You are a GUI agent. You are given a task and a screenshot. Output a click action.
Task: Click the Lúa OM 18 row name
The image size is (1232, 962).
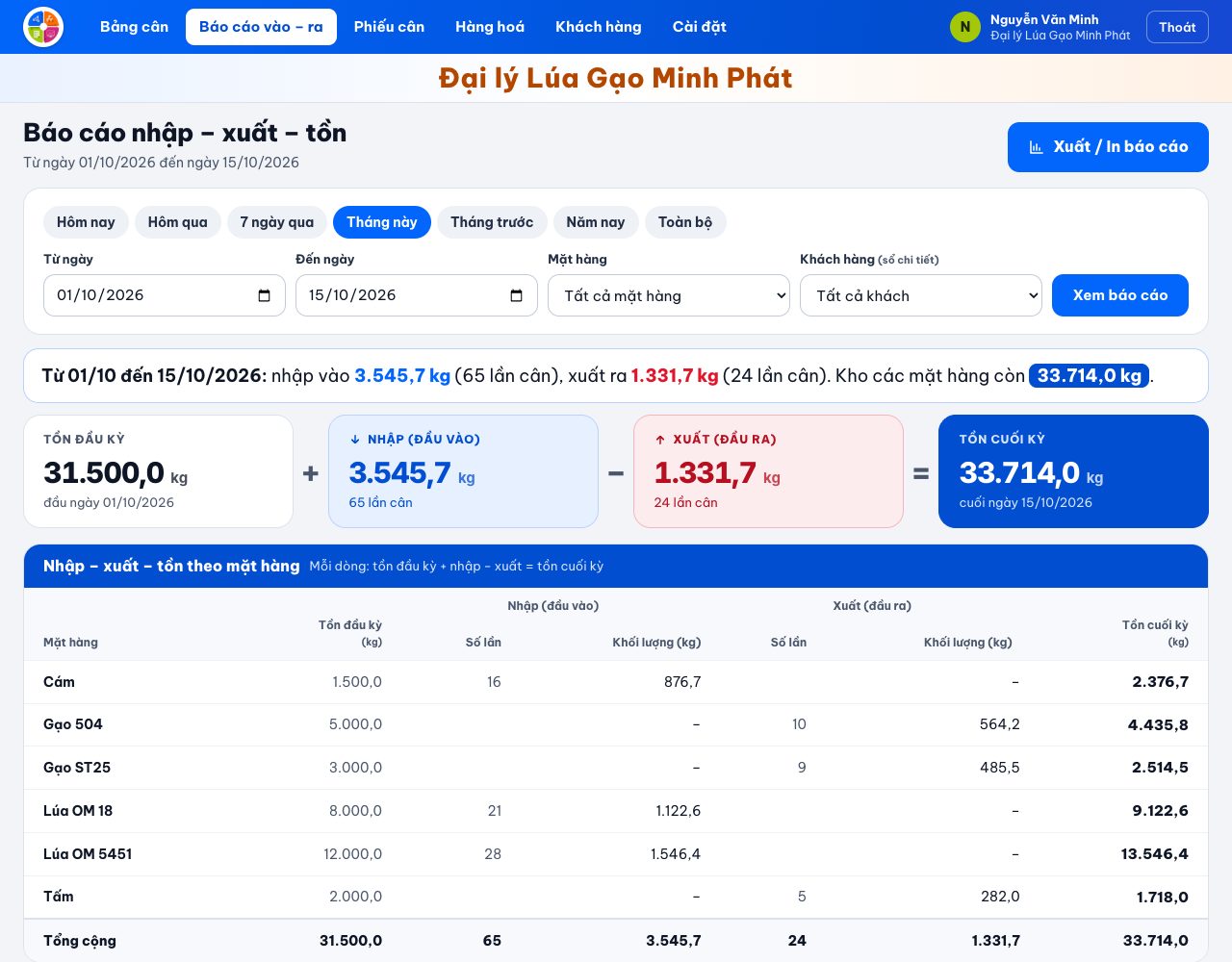[x=78, y=811]
